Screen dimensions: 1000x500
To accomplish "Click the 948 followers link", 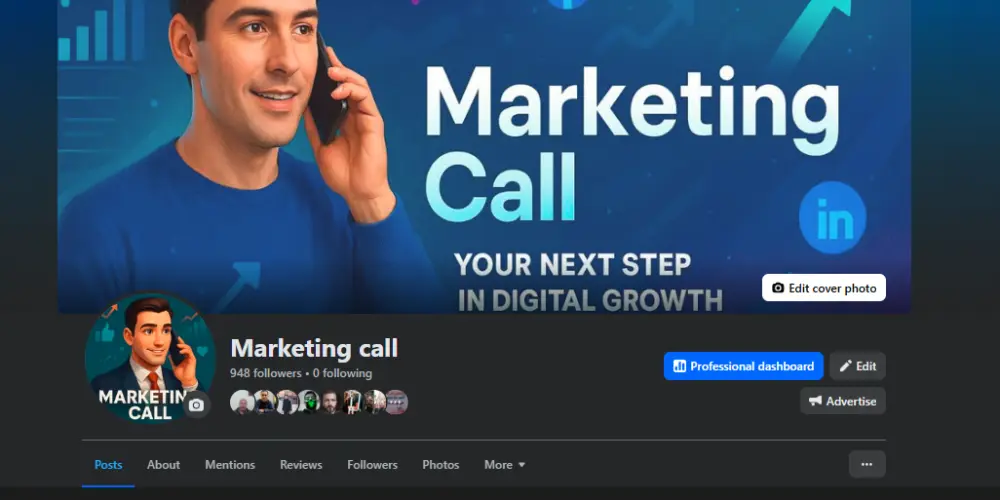I will [x=266, y=373].
